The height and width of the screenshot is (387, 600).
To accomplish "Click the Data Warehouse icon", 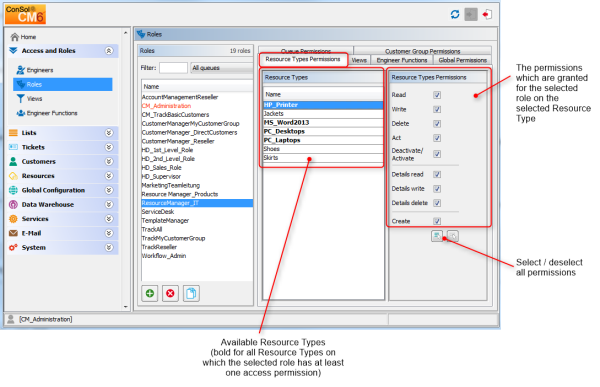I will [x=13, y=204].
